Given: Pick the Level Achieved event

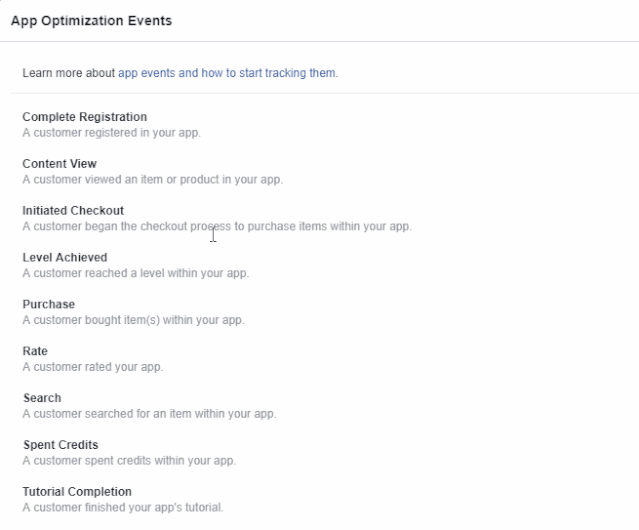Looking at the screenshot, I should pyautogui.click(x=65, y=257).
